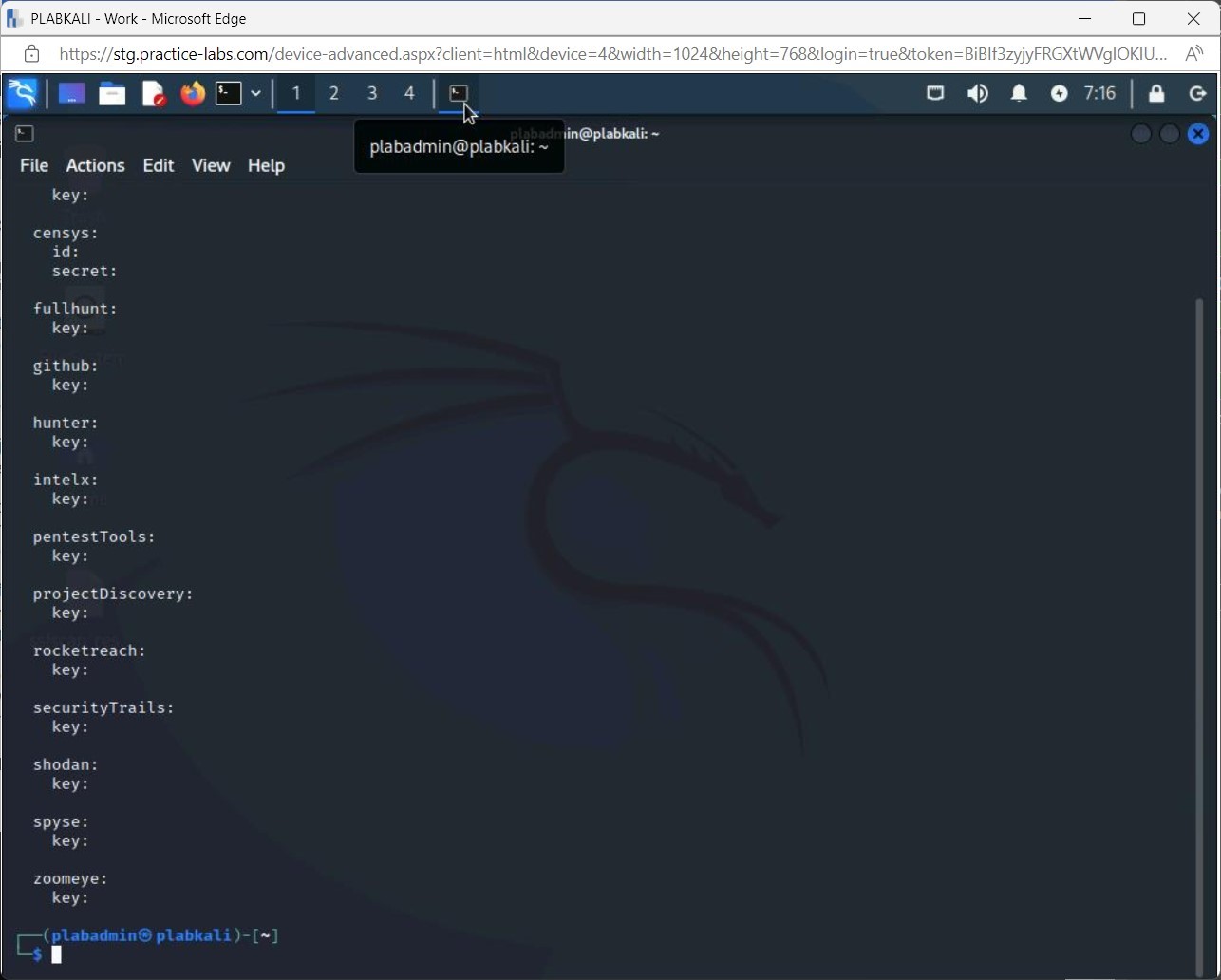Open the file manager from panel
This screenshot has width=1221, height=980.
pos(112,93)
